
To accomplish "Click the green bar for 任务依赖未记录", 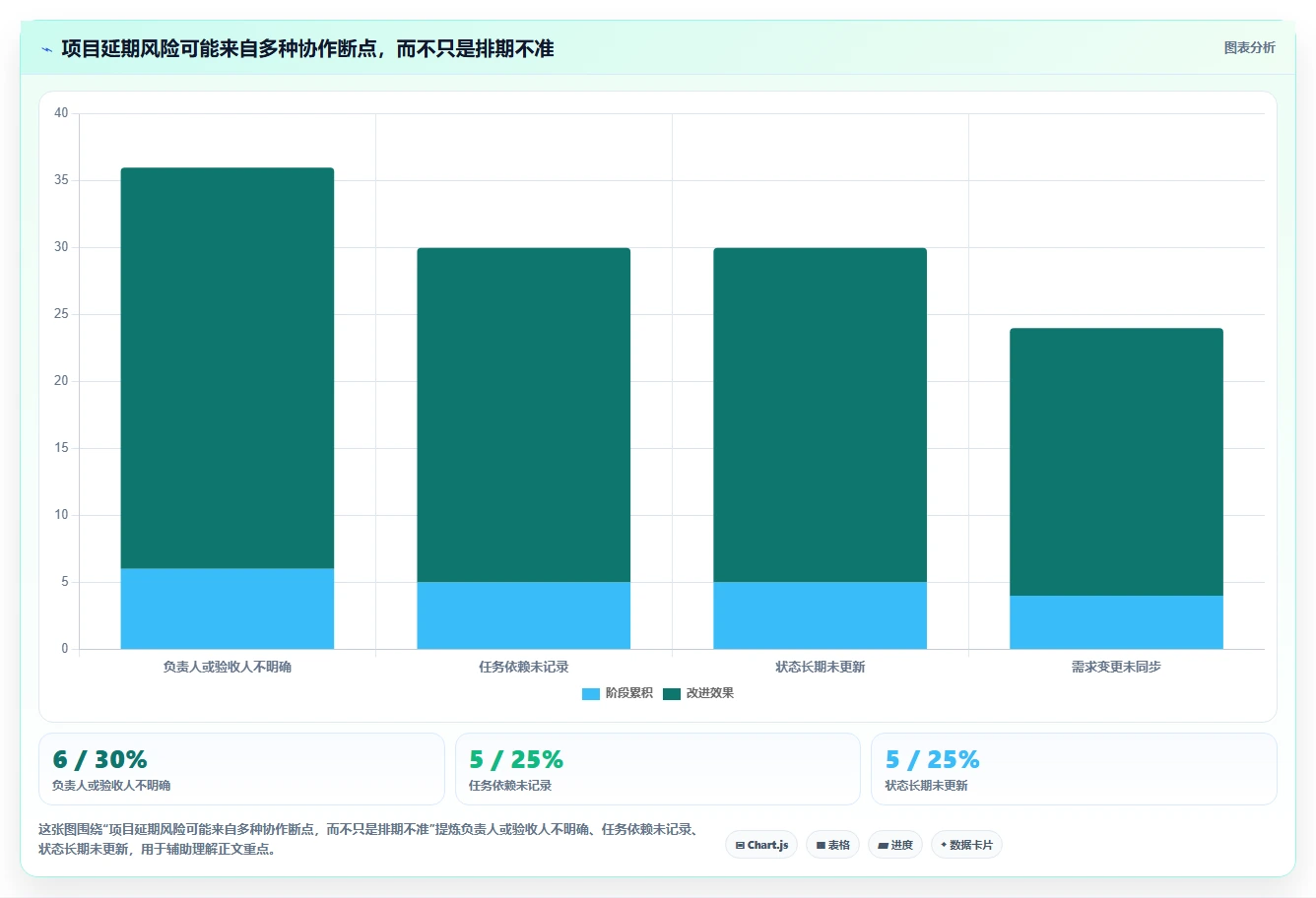I will (x=524, y=415).
